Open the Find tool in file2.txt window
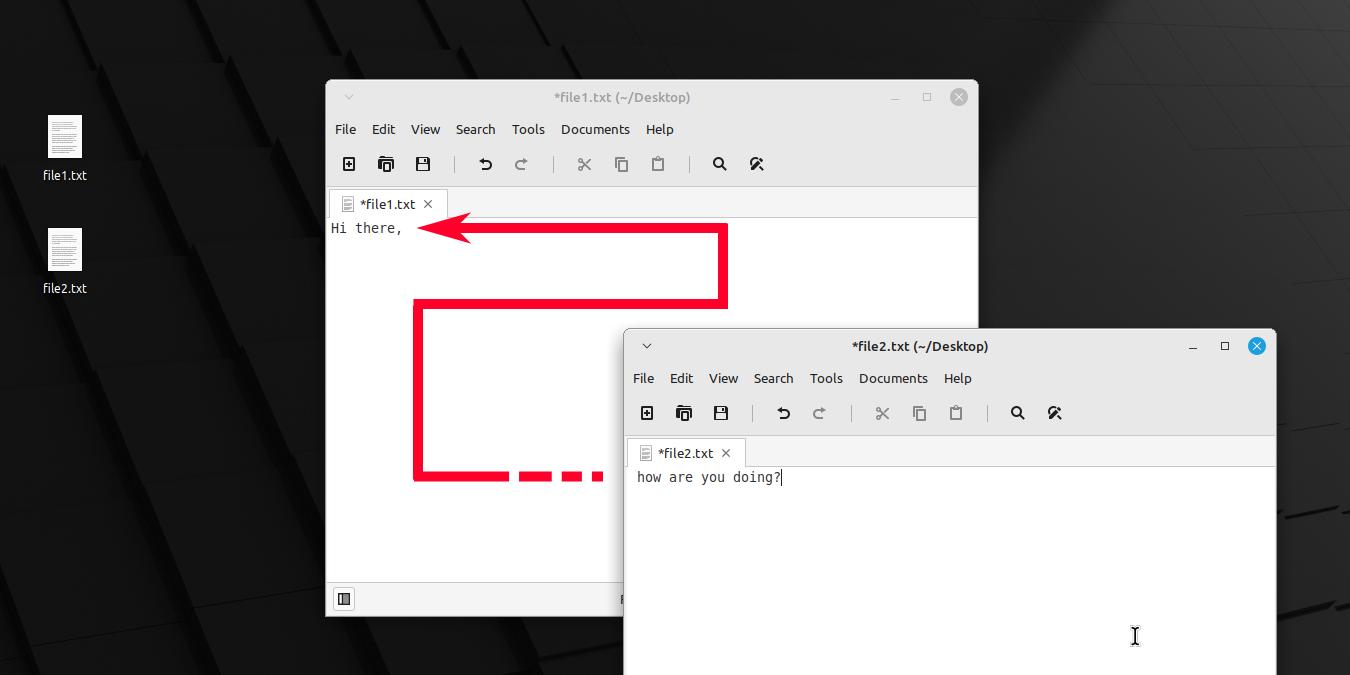 pos(1017,412)
